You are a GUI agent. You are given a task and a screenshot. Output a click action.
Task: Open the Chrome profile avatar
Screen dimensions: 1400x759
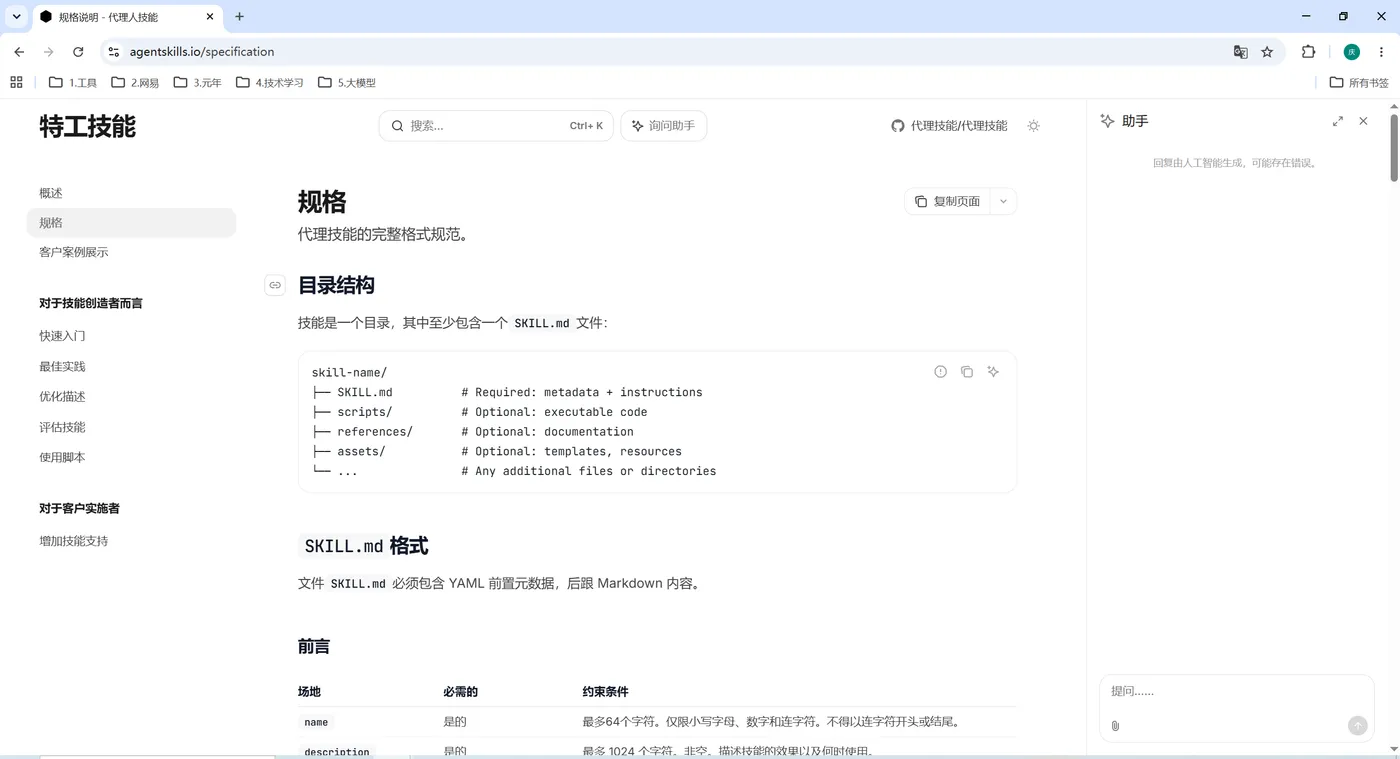click(x=1352, y=52)
